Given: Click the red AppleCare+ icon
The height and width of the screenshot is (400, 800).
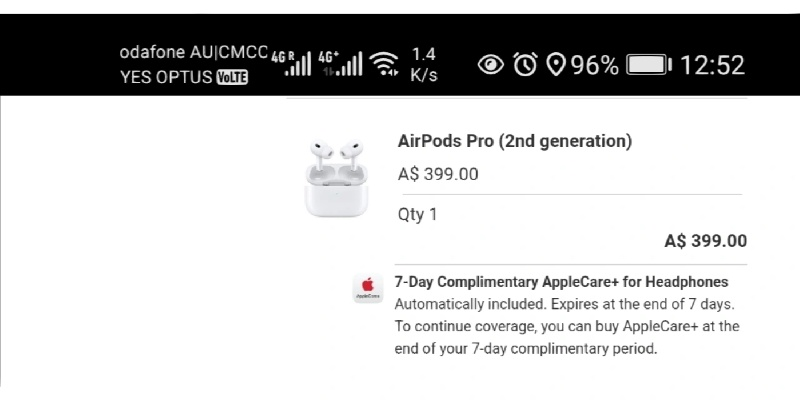Looking at the screenshot, I should [x=368, y=289].
